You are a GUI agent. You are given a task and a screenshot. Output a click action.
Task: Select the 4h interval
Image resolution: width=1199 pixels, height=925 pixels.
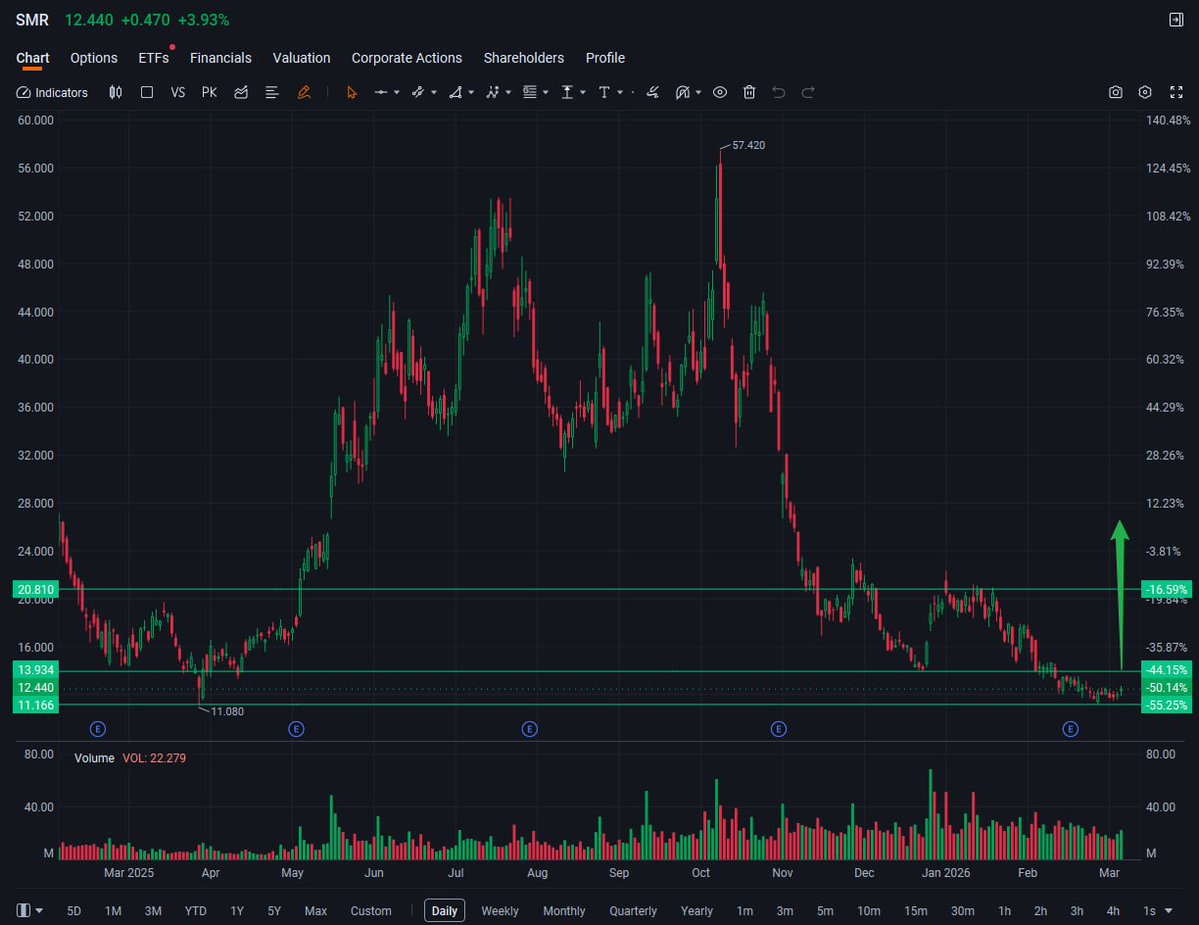tap(1113, 911)
